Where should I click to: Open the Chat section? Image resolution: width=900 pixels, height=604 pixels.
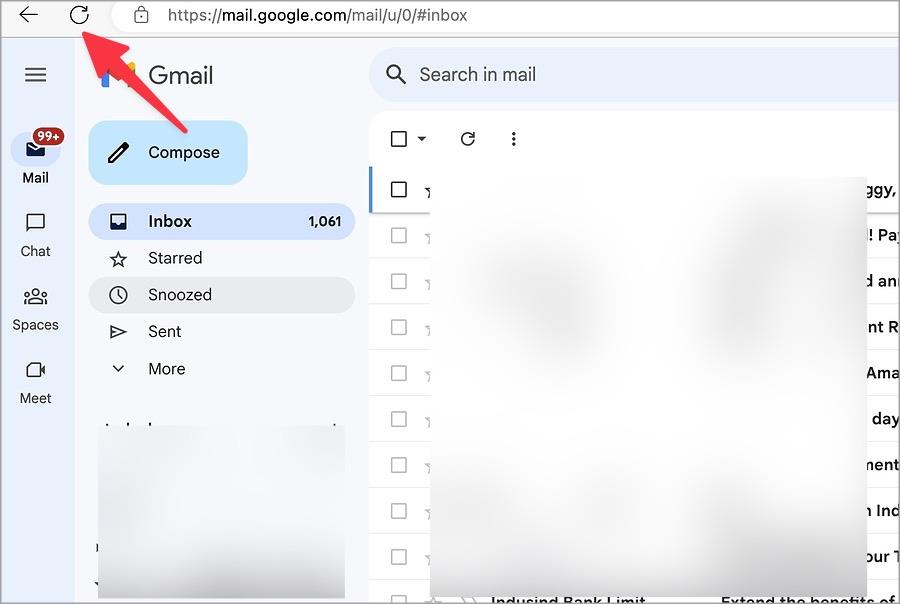(x=36, y=235)
